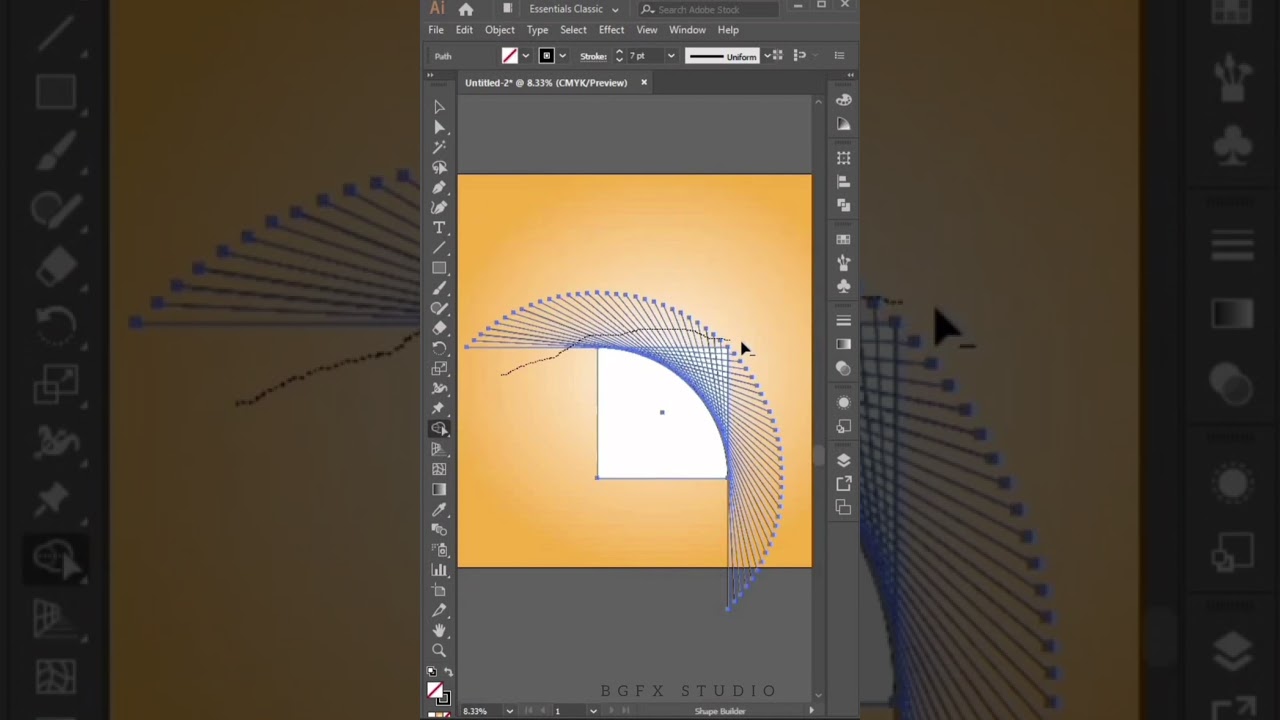Open the artboard number dropdown
The image size is (1280, 720).
click(593, 711)
